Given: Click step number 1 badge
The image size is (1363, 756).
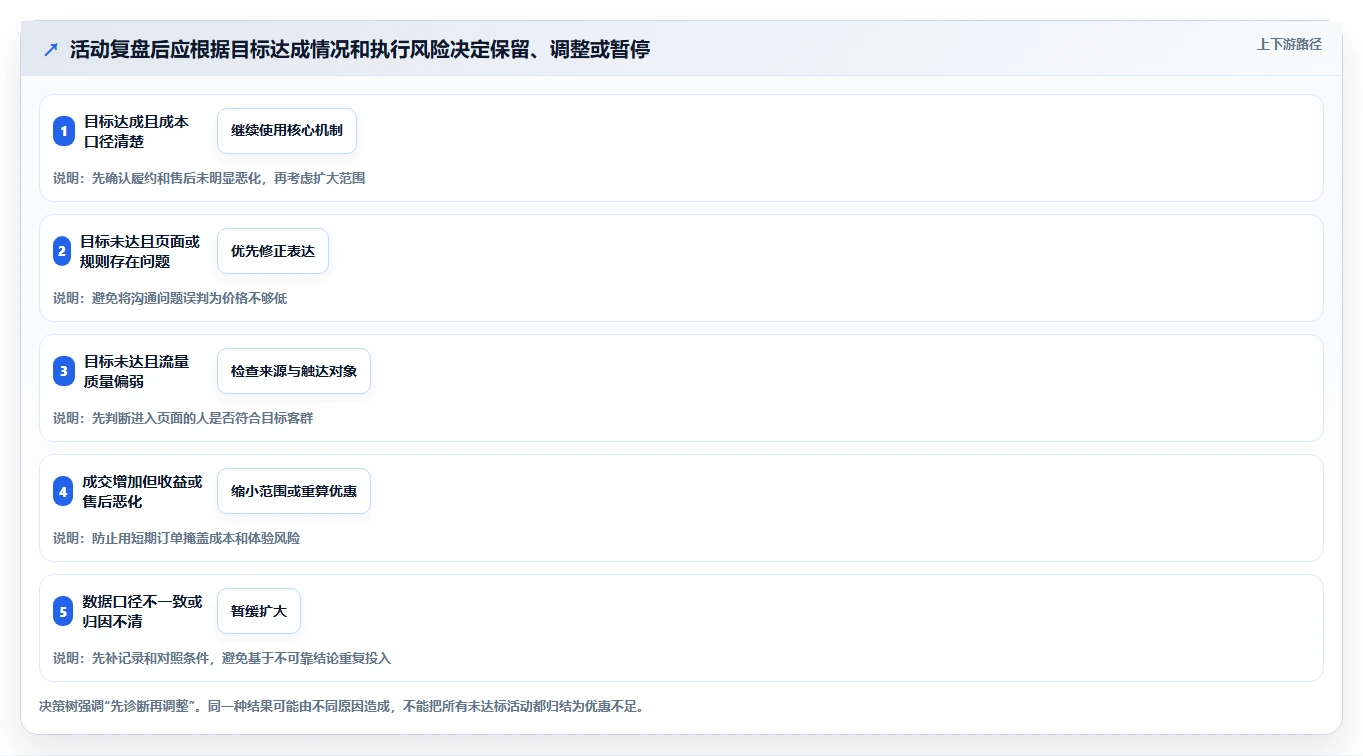Looking at the screenshot, I should [64, 131].
